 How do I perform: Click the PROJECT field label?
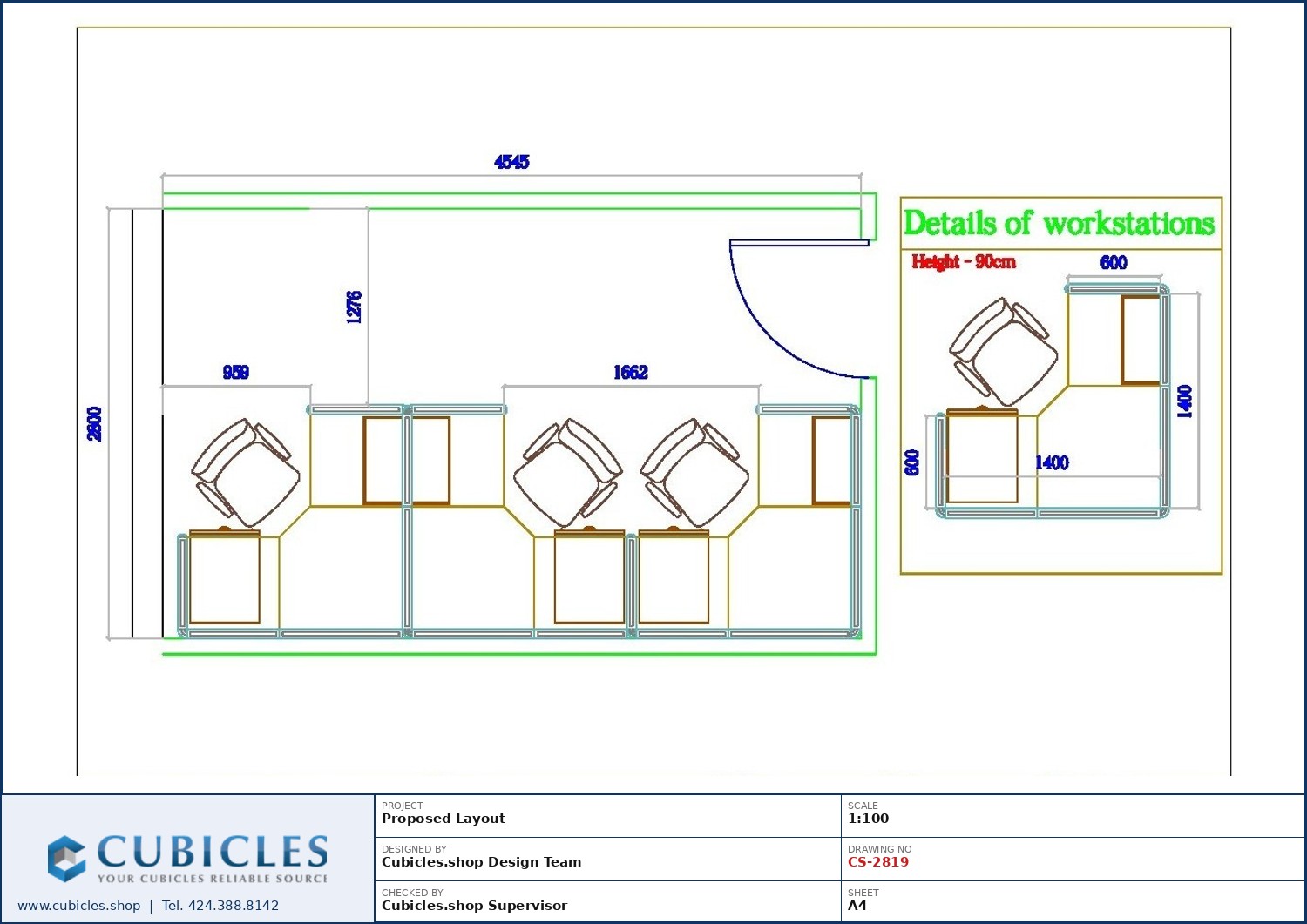point(402,806)
